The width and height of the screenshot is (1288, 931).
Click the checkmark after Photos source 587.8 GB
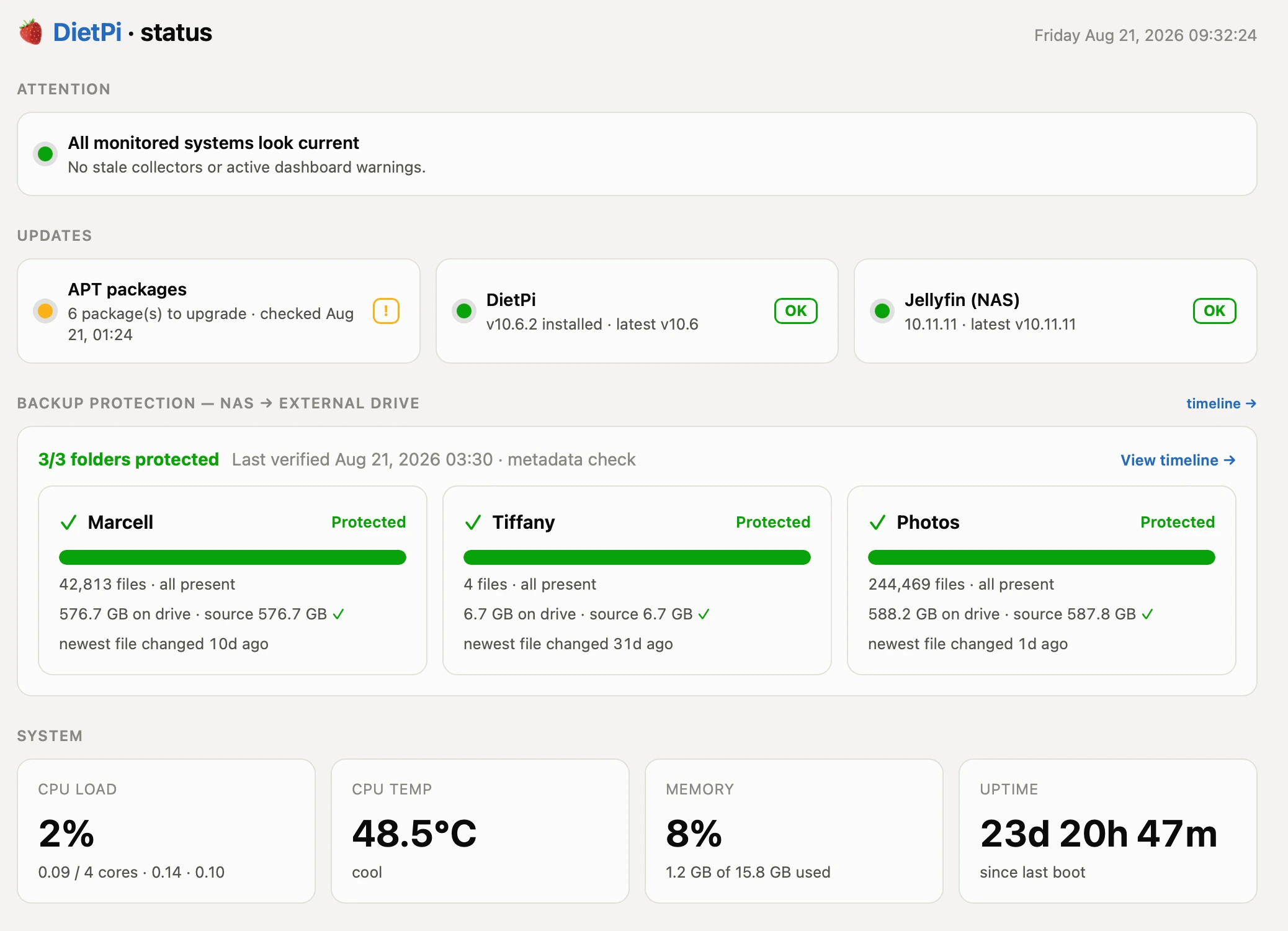pos(1147,614)
